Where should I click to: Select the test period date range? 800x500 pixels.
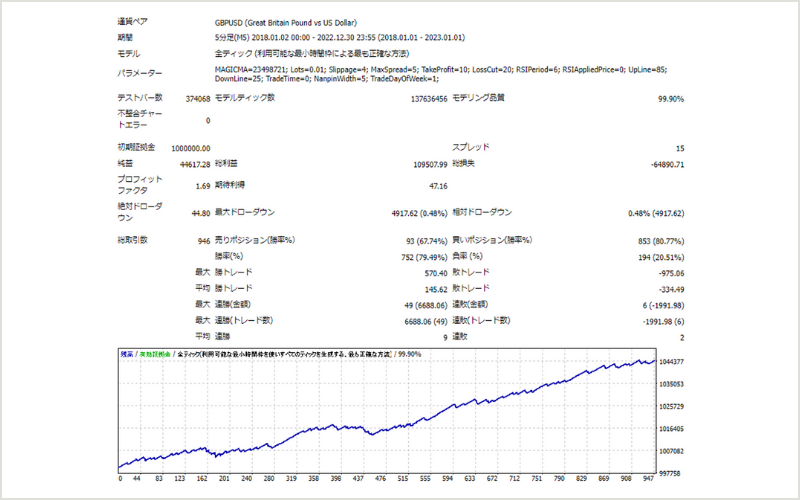[x=340, y=38]
